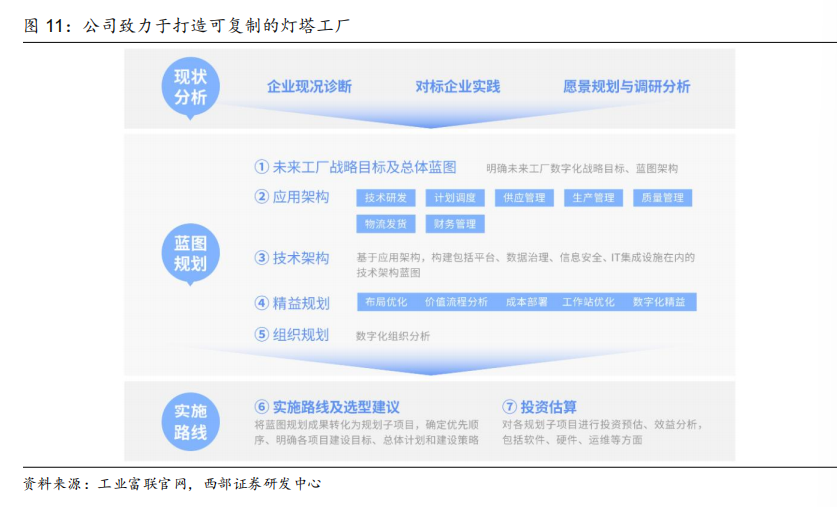837x507 pixels.
Task: Click the 质量管理 tag
Action: (x=662, y=198)
